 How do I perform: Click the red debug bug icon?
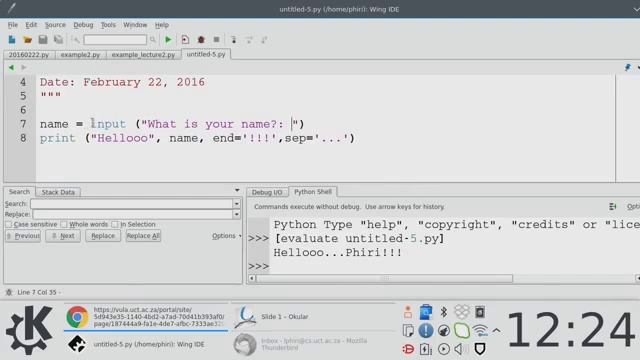[x=201, y=40]
